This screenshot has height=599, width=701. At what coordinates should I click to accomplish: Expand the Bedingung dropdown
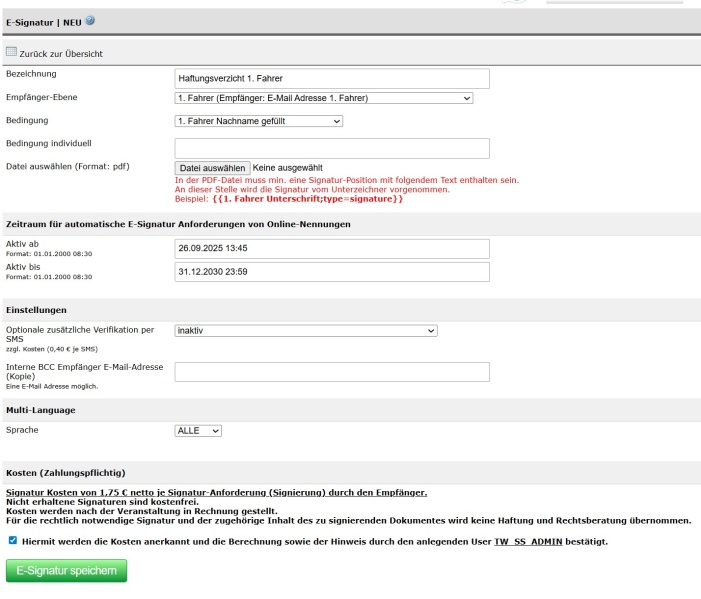pyautogui.click(x=258, y=122)
